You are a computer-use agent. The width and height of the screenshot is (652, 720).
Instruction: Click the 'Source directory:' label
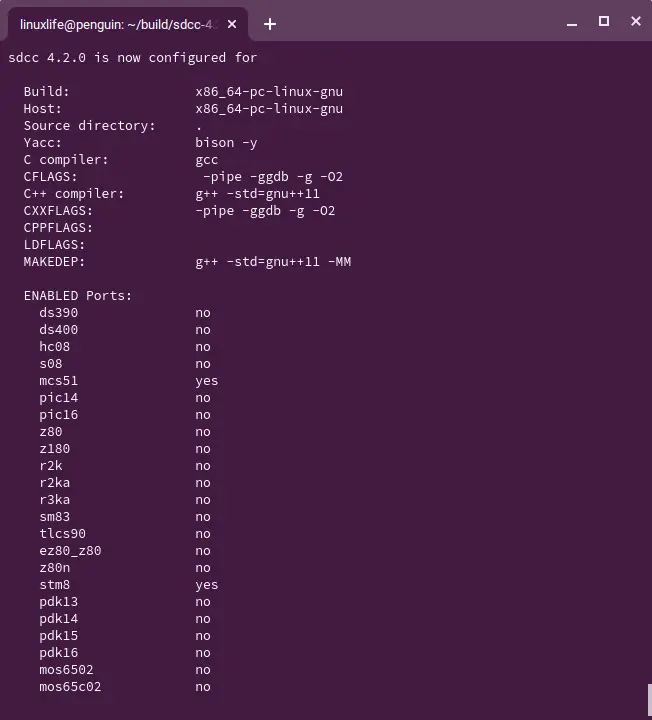(90, 126)
